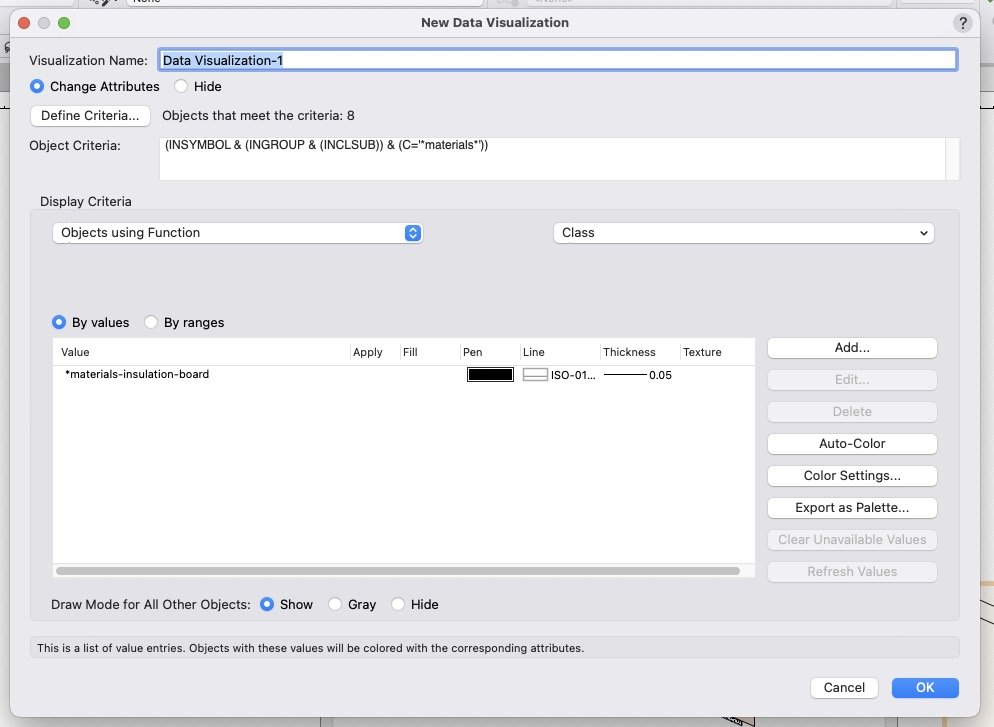Expand the Class dropdown menu

click(743, 233)
